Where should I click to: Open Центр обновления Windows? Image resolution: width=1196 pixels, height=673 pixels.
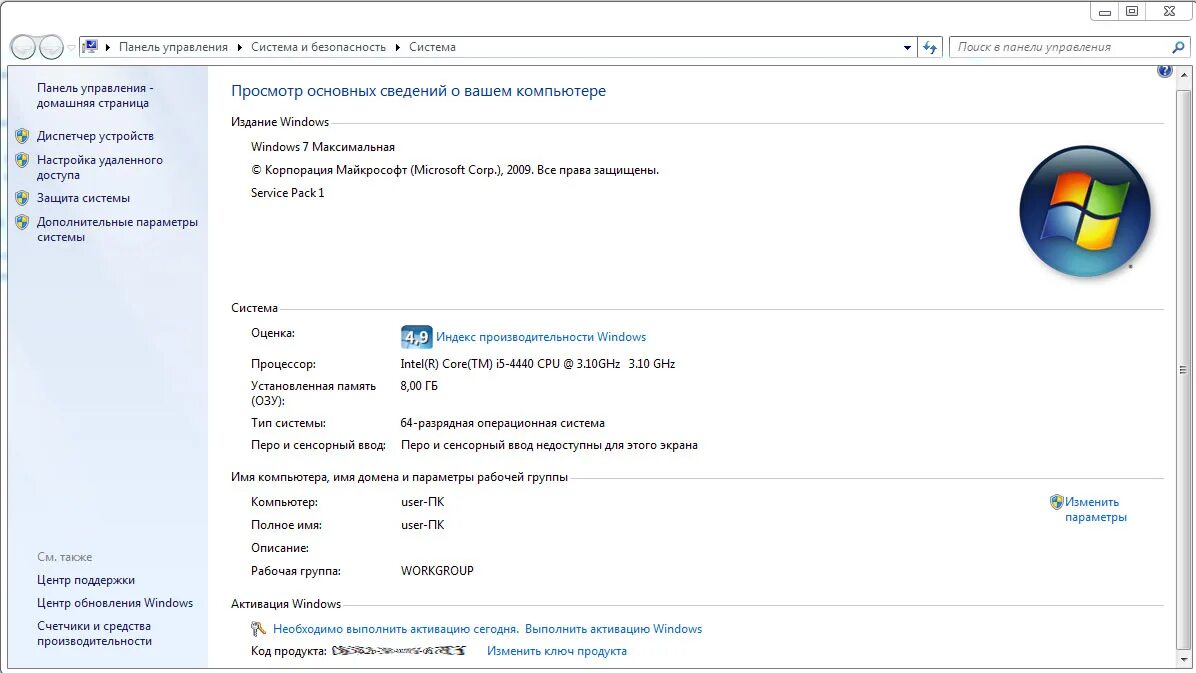pyautogui.click(x=114, y=603)
